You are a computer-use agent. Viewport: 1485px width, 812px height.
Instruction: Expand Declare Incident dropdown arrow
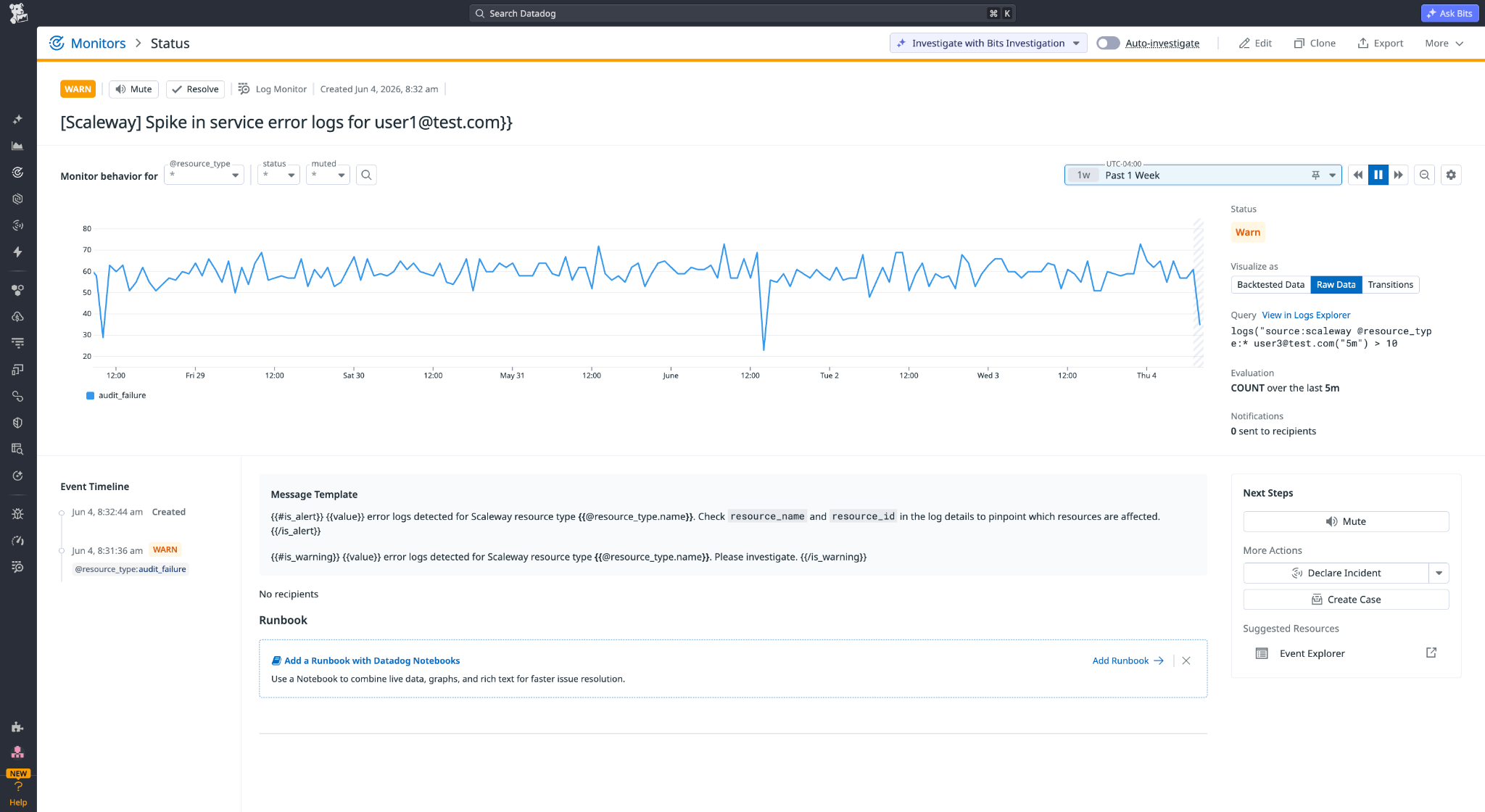pos(1439,573)
